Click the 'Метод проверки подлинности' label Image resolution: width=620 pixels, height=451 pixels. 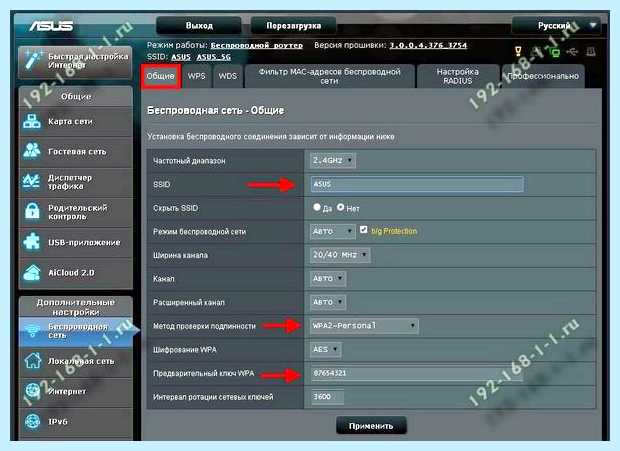(x=204, y=326)
